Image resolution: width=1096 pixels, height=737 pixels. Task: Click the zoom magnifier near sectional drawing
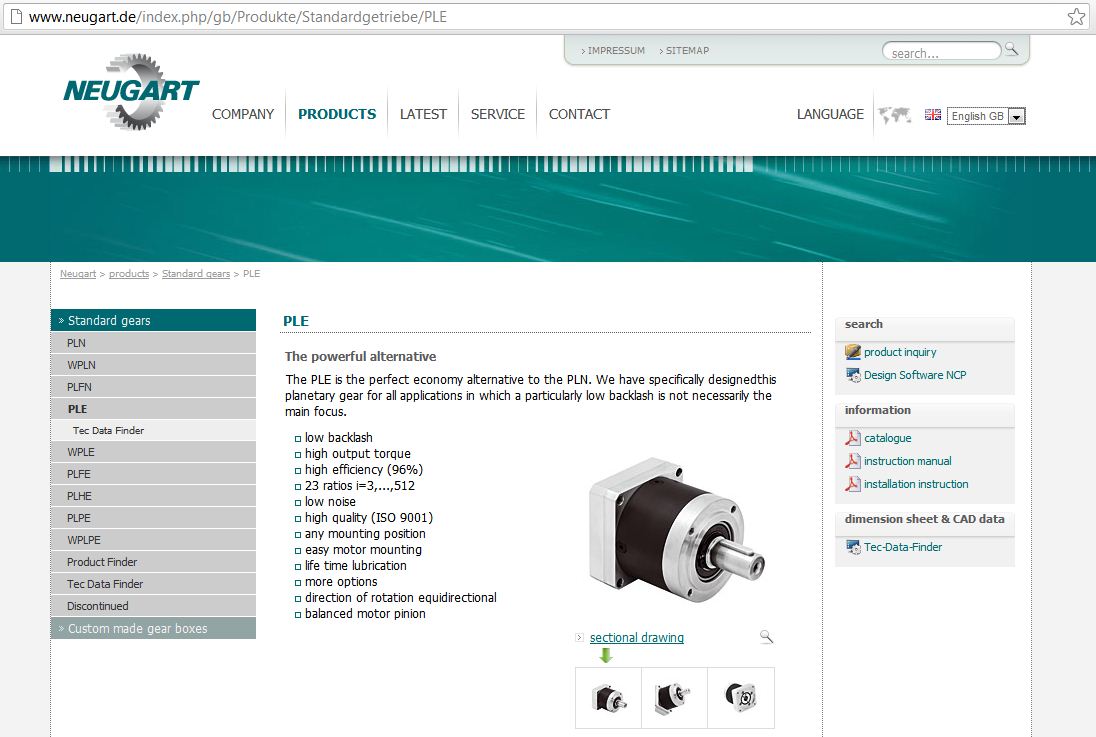[766, 637]
